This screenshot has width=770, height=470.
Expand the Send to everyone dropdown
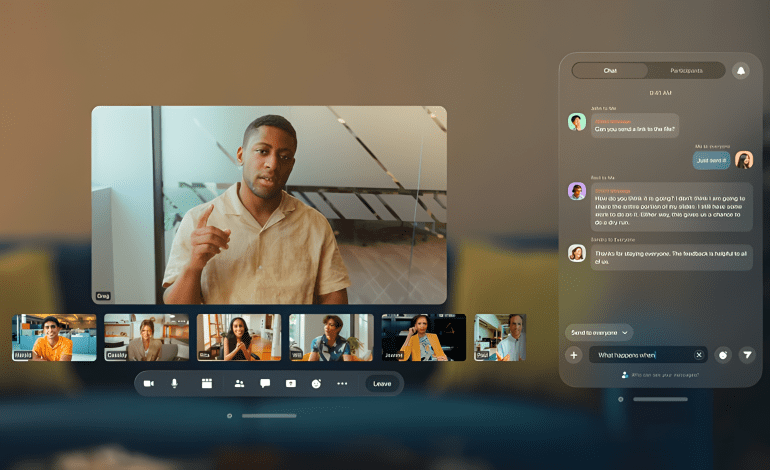pos(599,332)
